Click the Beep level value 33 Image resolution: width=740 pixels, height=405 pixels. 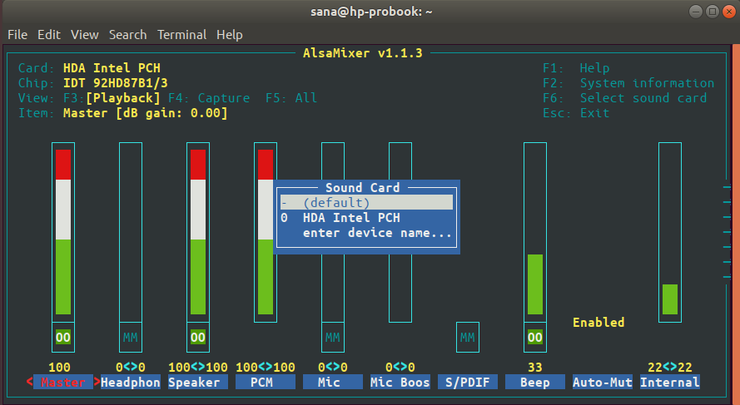(x=535, y=367)
